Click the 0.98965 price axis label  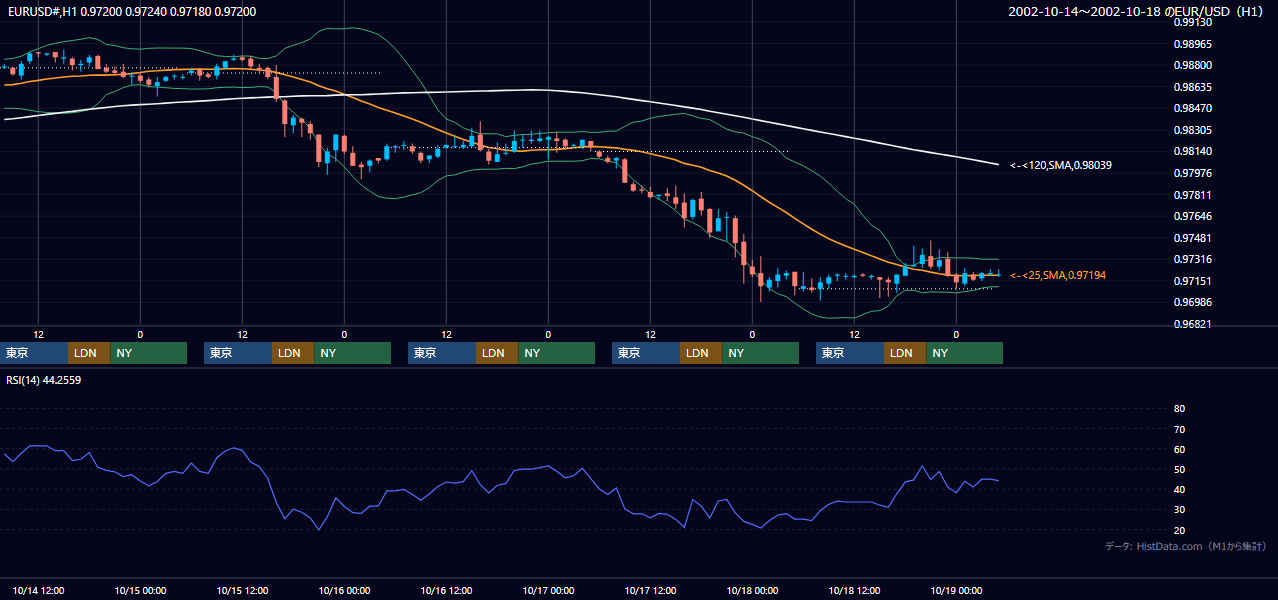point(1193,44)
